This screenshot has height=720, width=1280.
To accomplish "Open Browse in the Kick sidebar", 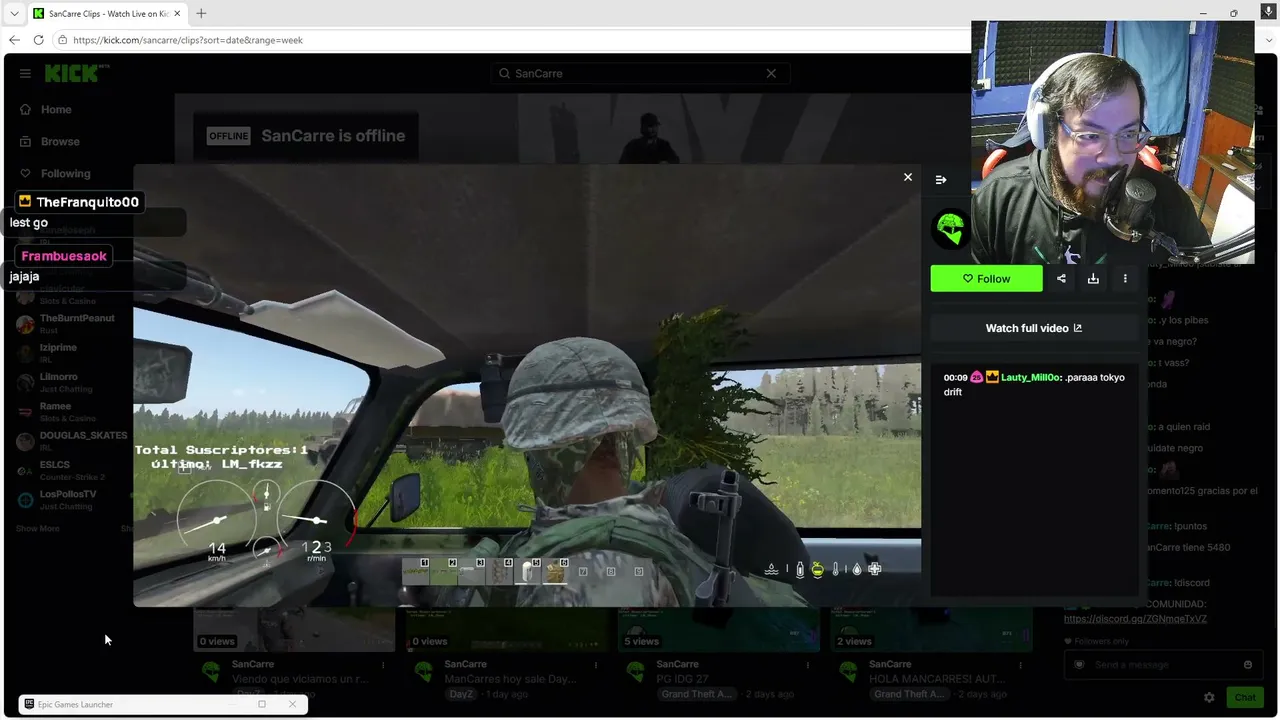I will [50, 142].
